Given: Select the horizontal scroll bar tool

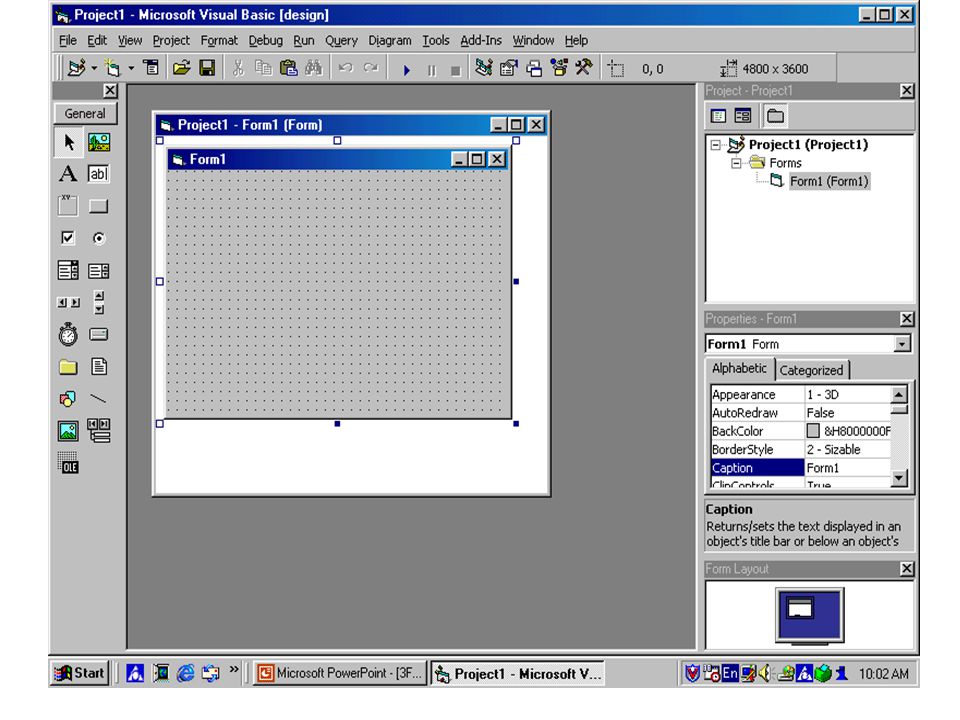Looking at the screenshot, I should click(68, 302).
